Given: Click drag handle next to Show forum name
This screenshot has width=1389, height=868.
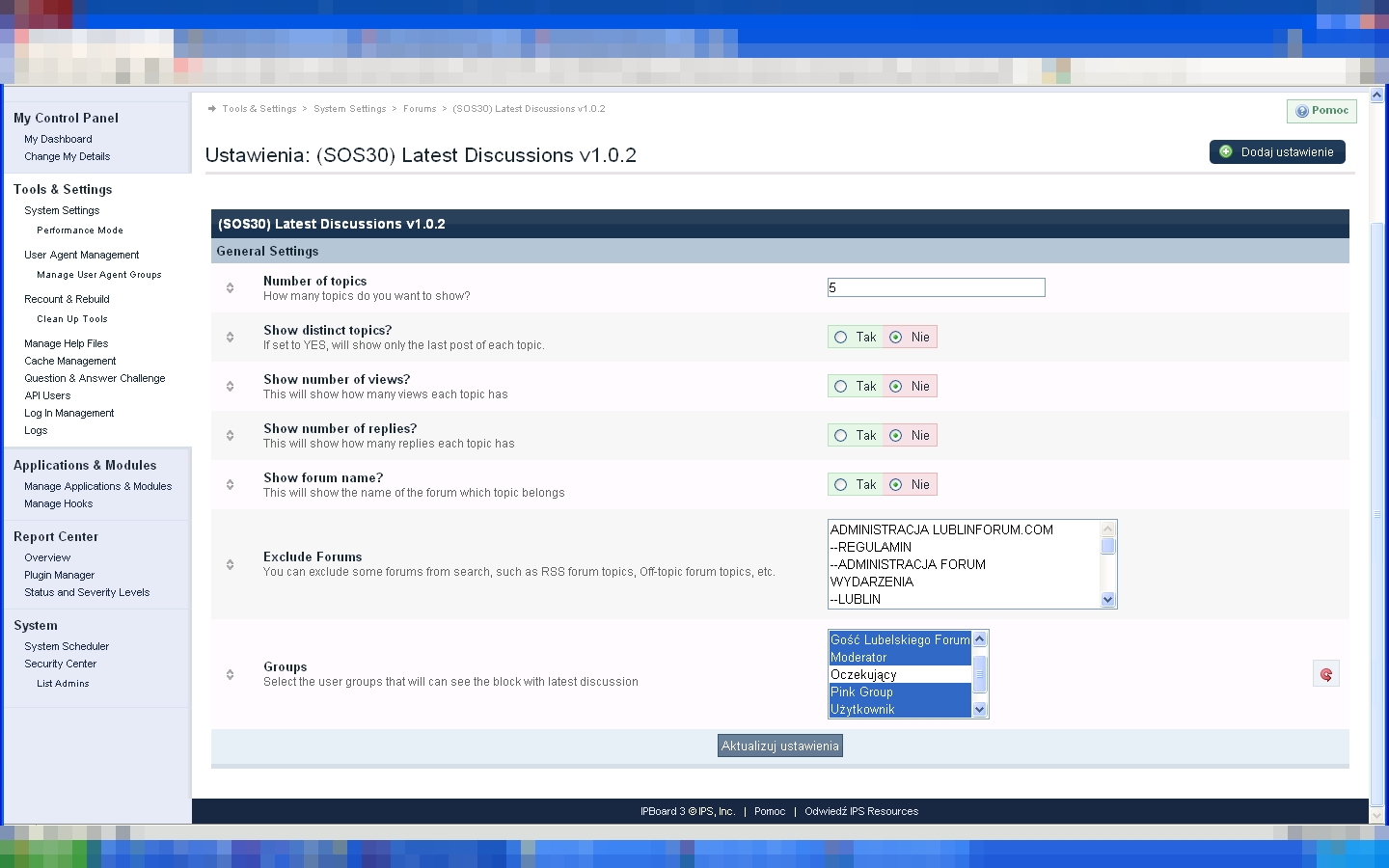Looking at the screenshot, I should pyautogui.click(x=230, y=484).
